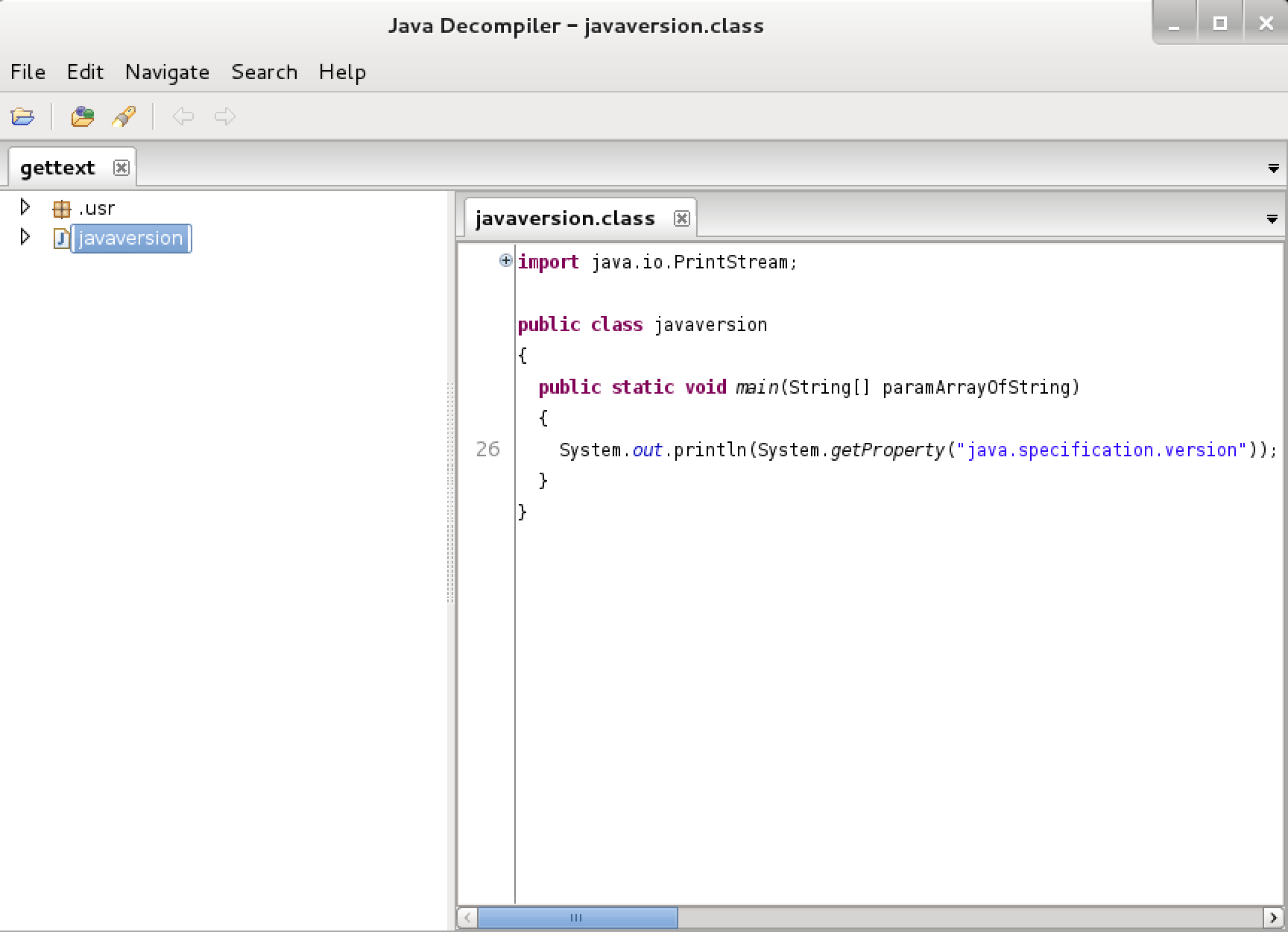Click the fold marker beside the import statement
Viewport: 1288px width, 932px height.
tap(505, 260)
